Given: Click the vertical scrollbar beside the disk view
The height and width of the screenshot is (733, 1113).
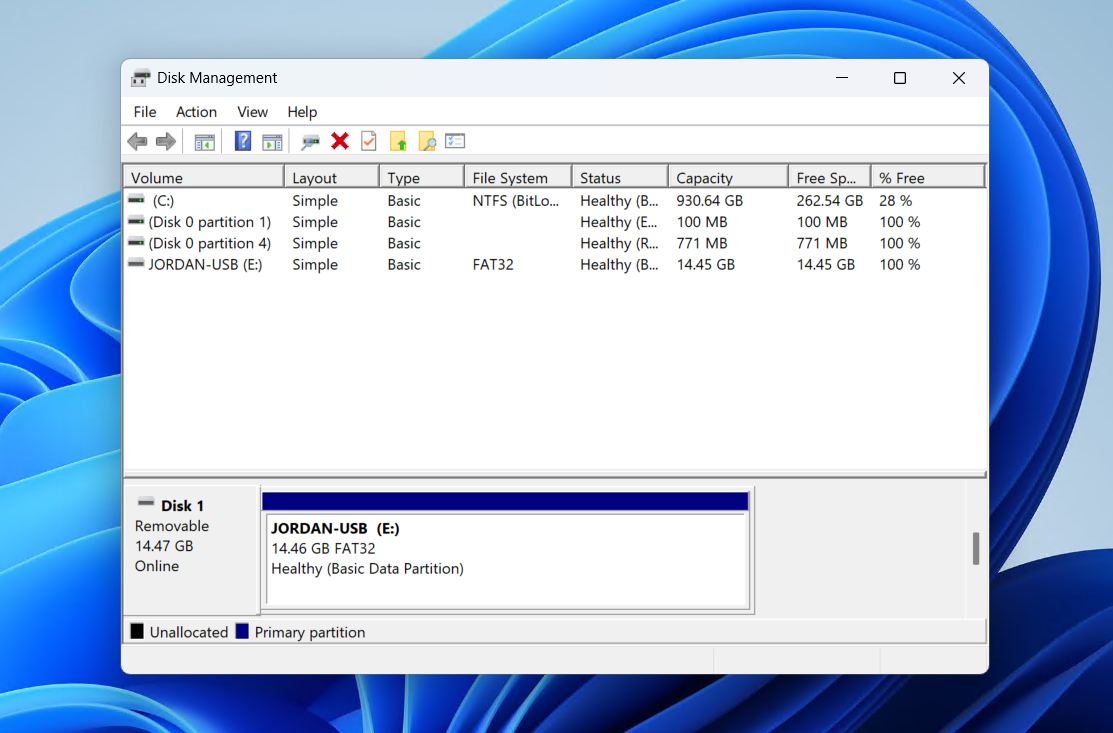Looking at the screenshot, I should point(975,545).
